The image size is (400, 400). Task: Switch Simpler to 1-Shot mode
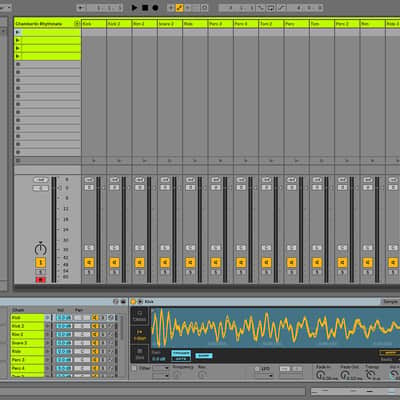tap(140, 335)
